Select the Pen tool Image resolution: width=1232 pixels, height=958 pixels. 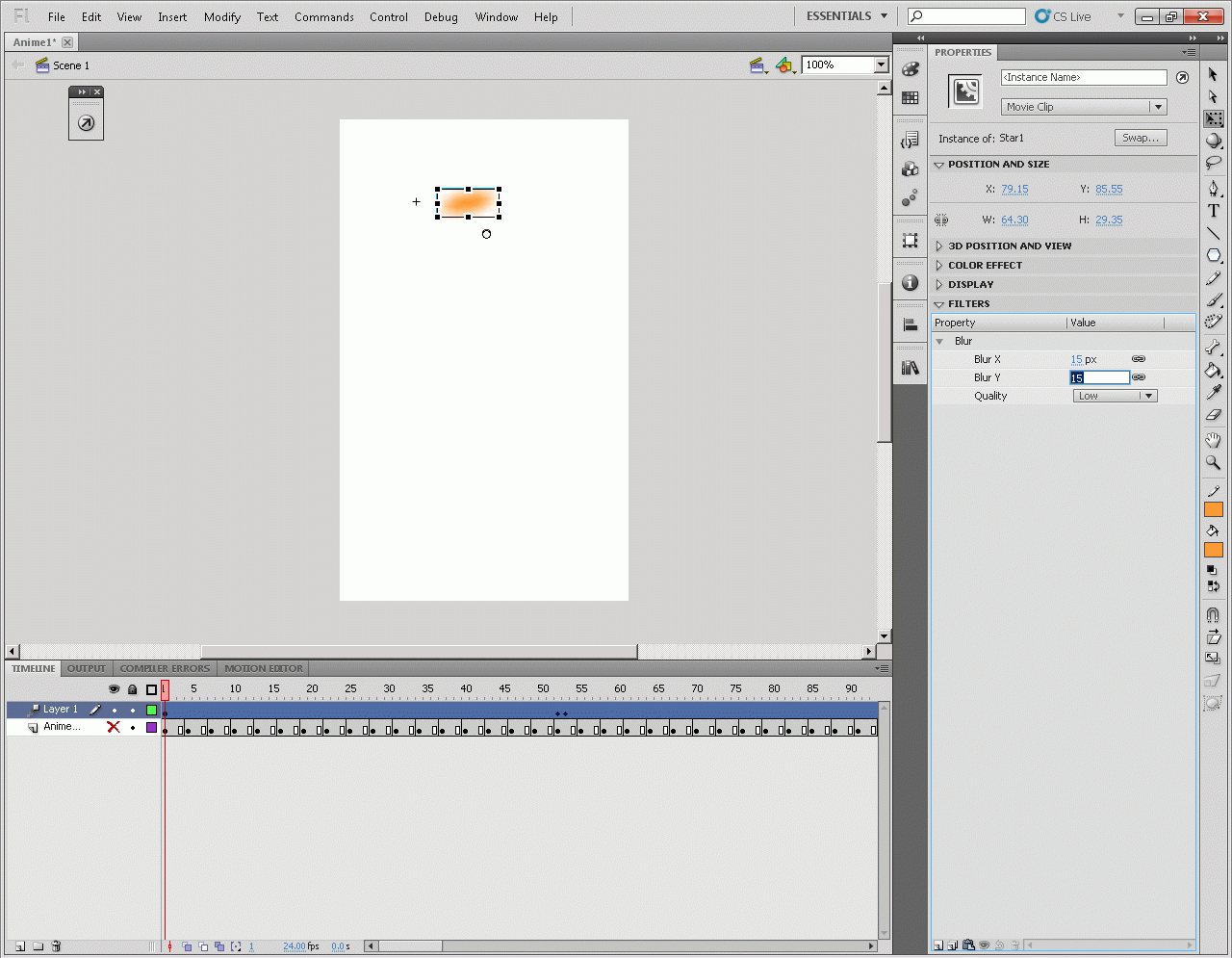[x=1213, y=188]
